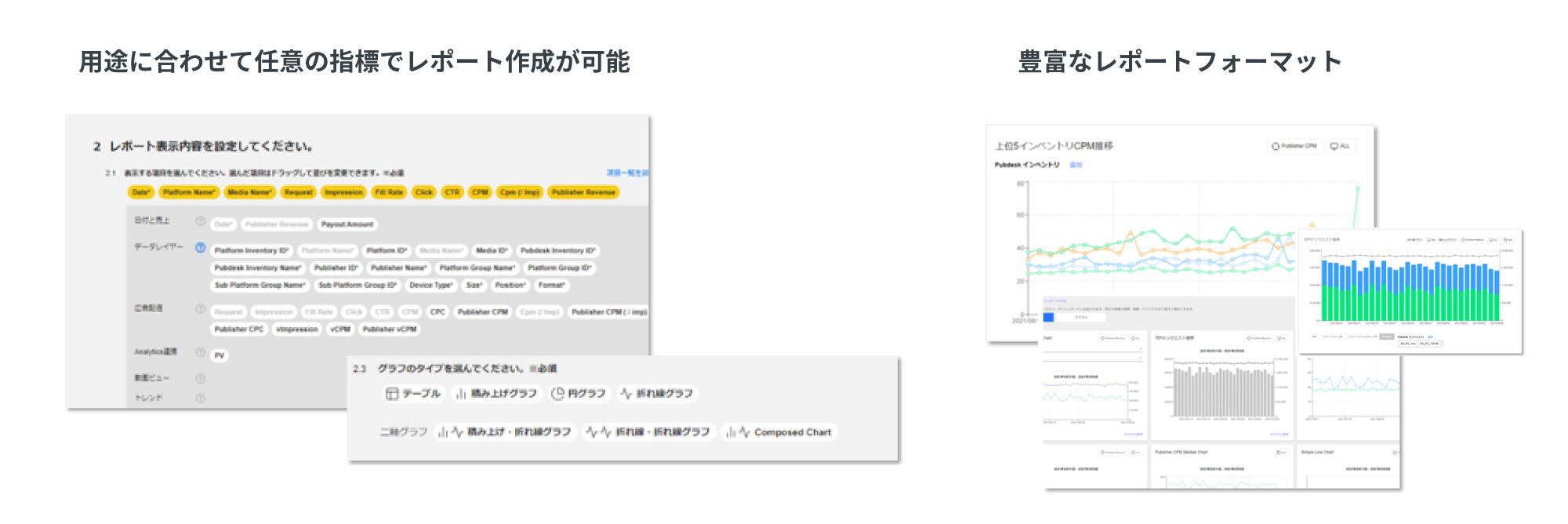Pick the 円グラフ pie chart type

(579, 394)
